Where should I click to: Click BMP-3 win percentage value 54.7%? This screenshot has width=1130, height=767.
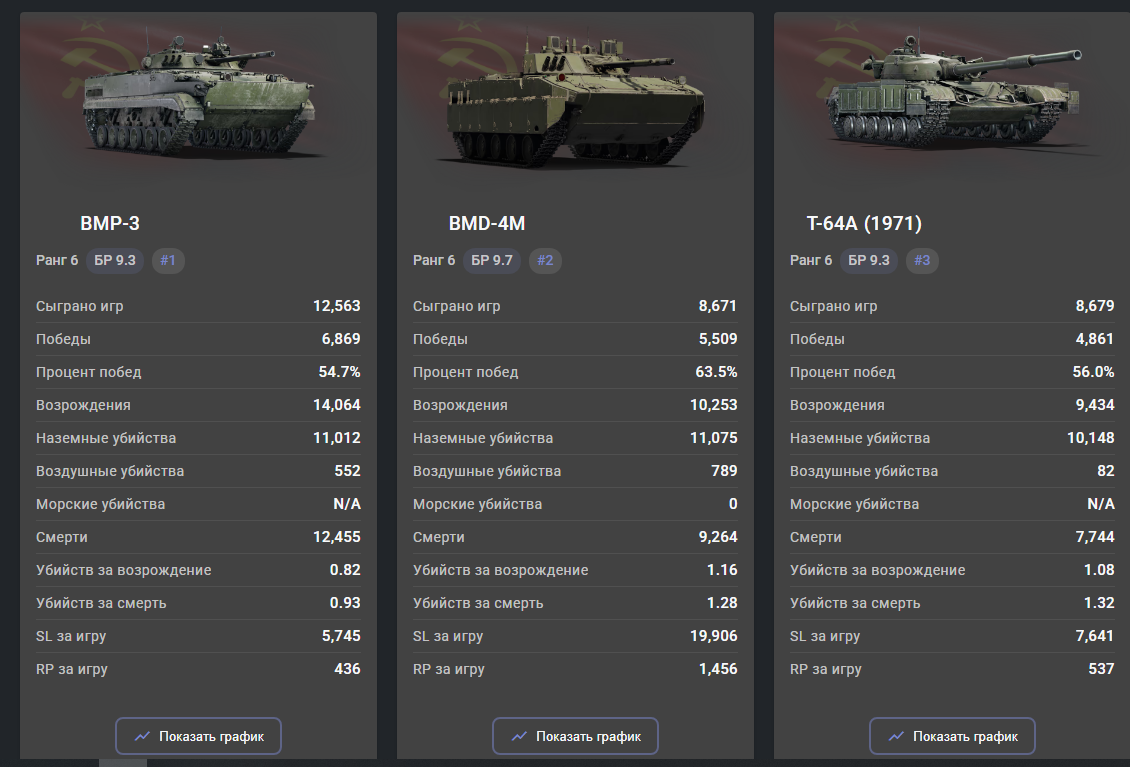[339, 372]
